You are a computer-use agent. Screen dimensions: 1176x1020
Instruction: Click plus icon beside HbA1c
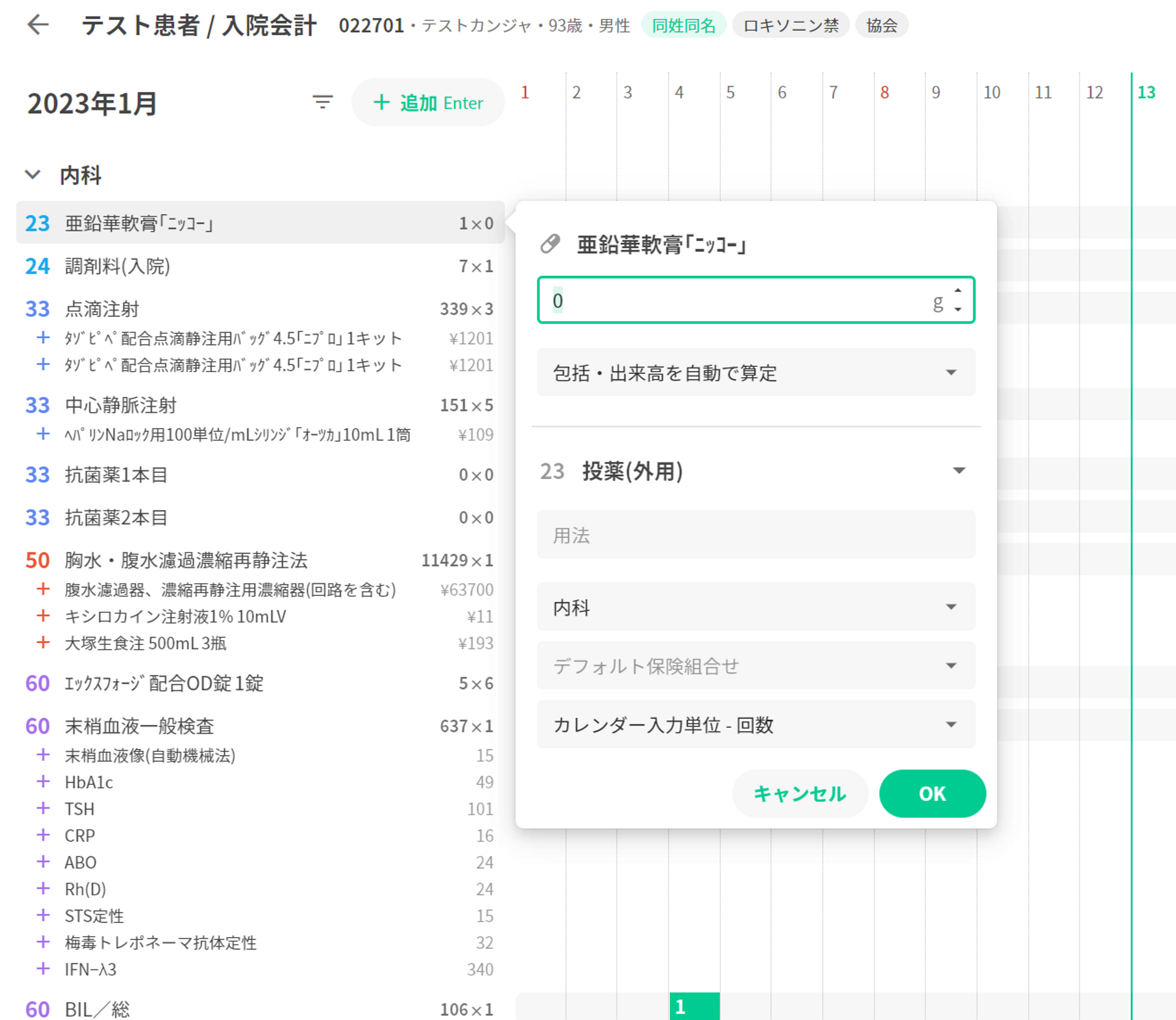(x=43, y=781)
